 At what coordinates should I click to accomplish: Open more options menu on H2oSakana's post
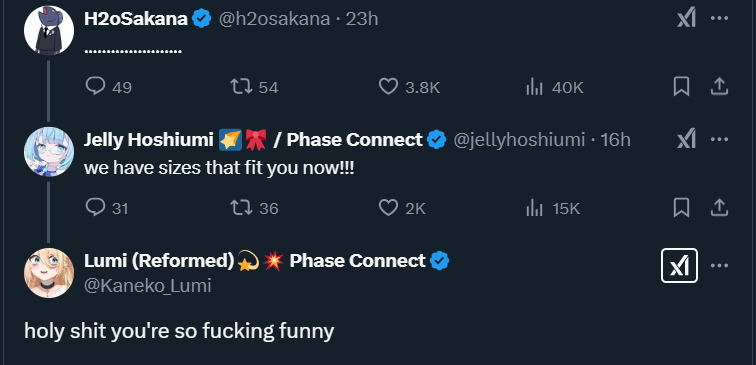[719, 18]
